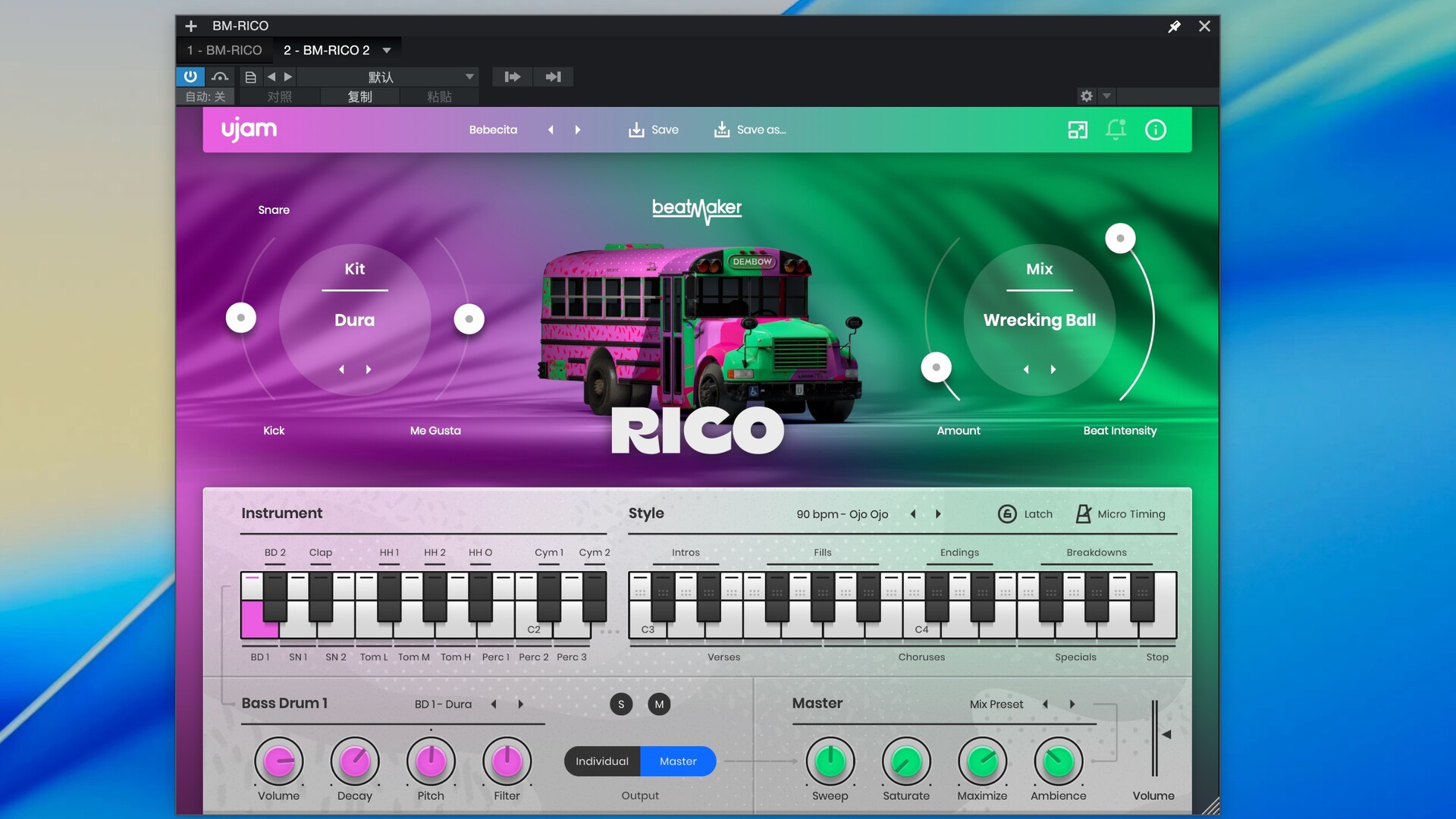Mute Bass Drum 1 with M button
Viewport: 1456px width, 819px height.
point(659,704)
